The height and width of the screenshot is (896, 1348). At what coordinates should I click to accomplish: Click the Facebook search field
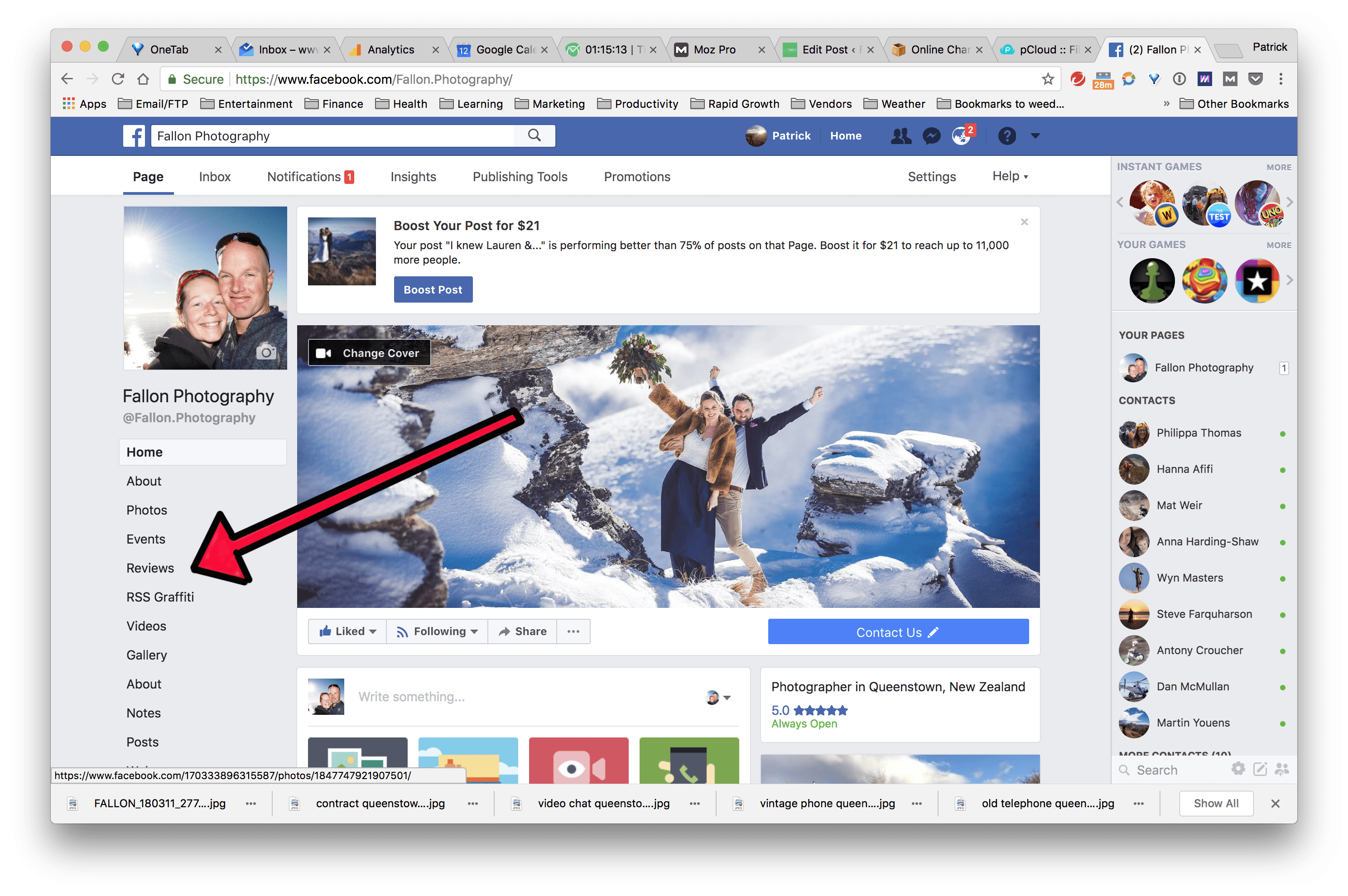click(332, 135)
